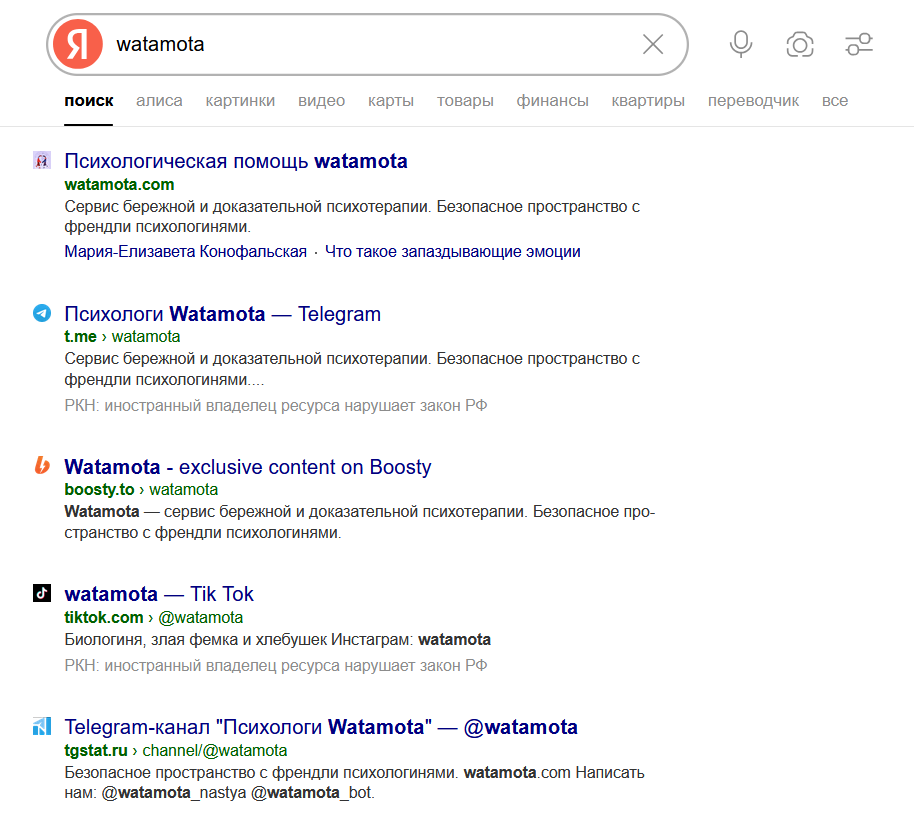Open image search camera icon
914x828 pixels.
point(800,44)
